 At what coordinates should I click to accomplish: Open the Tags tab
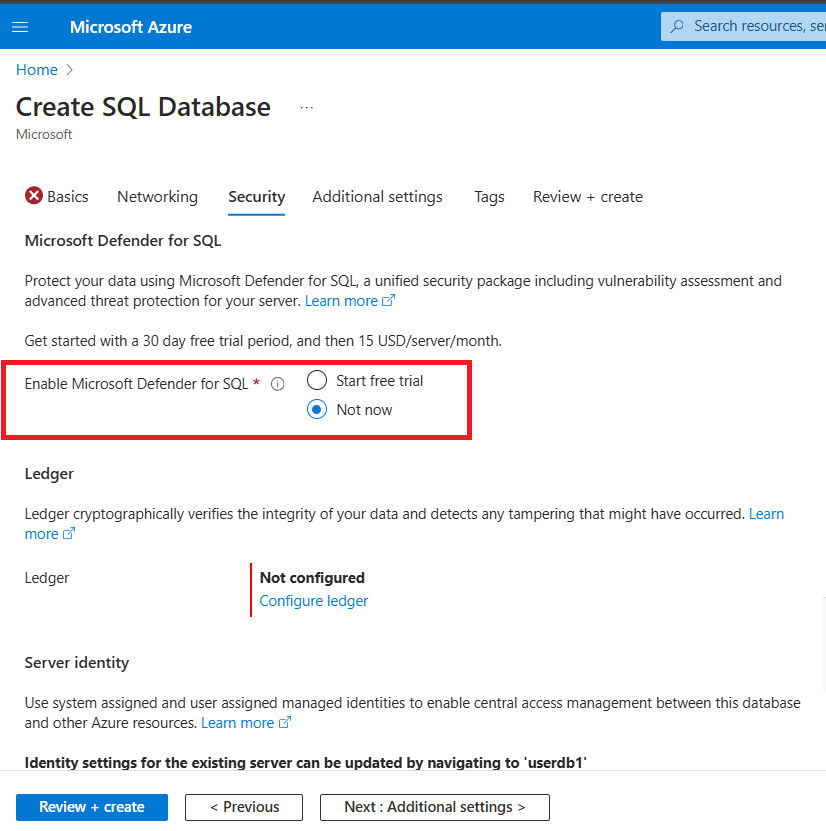pos(489,197)
